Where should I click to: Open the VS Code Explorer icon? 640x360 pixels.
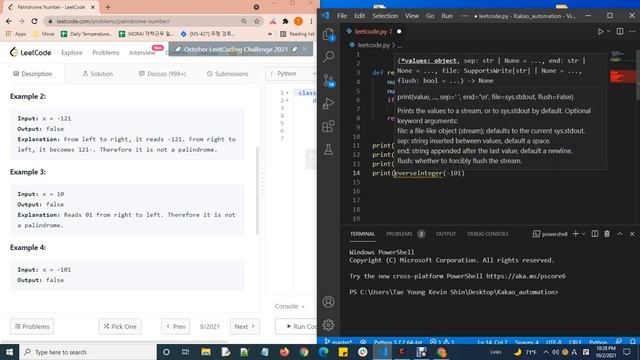coord(329,35)
